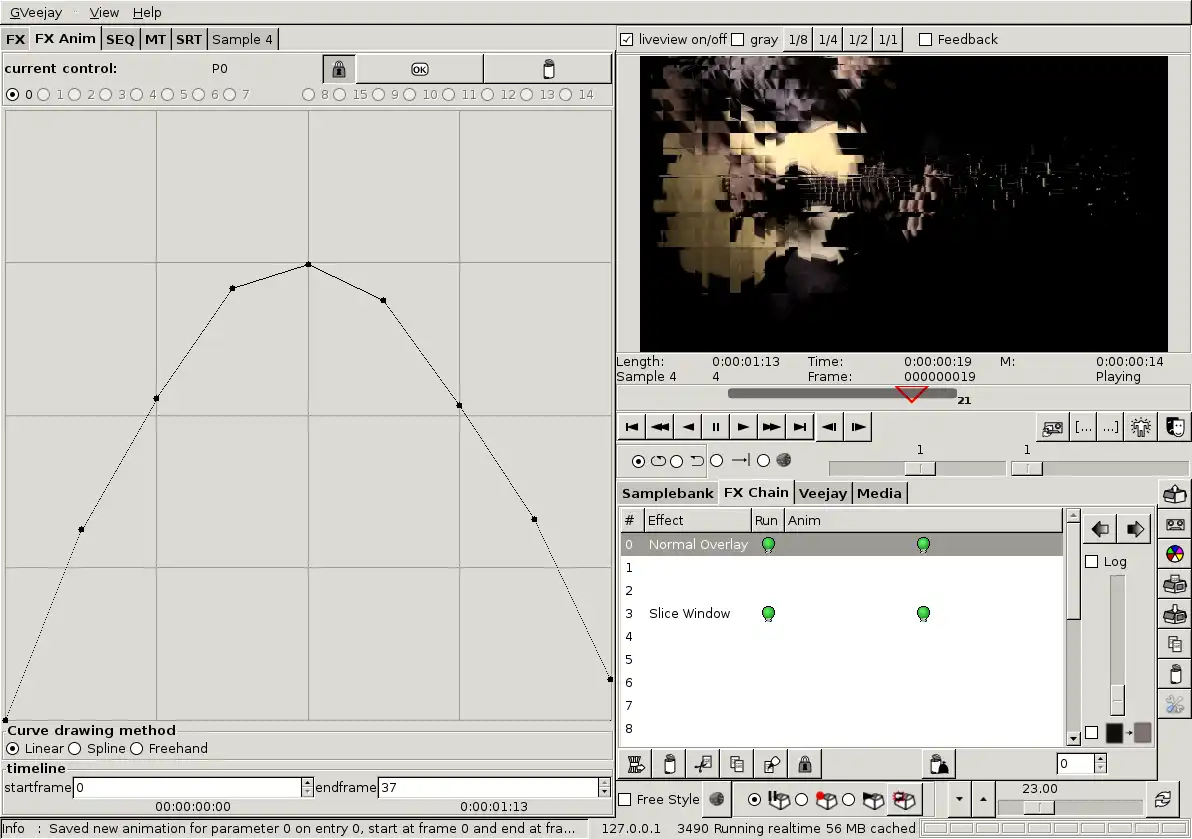Screen dimensions: 1192x839
Task: Click the refresh arrows icon at bottom right
Action: click(x=1162, y=799)
